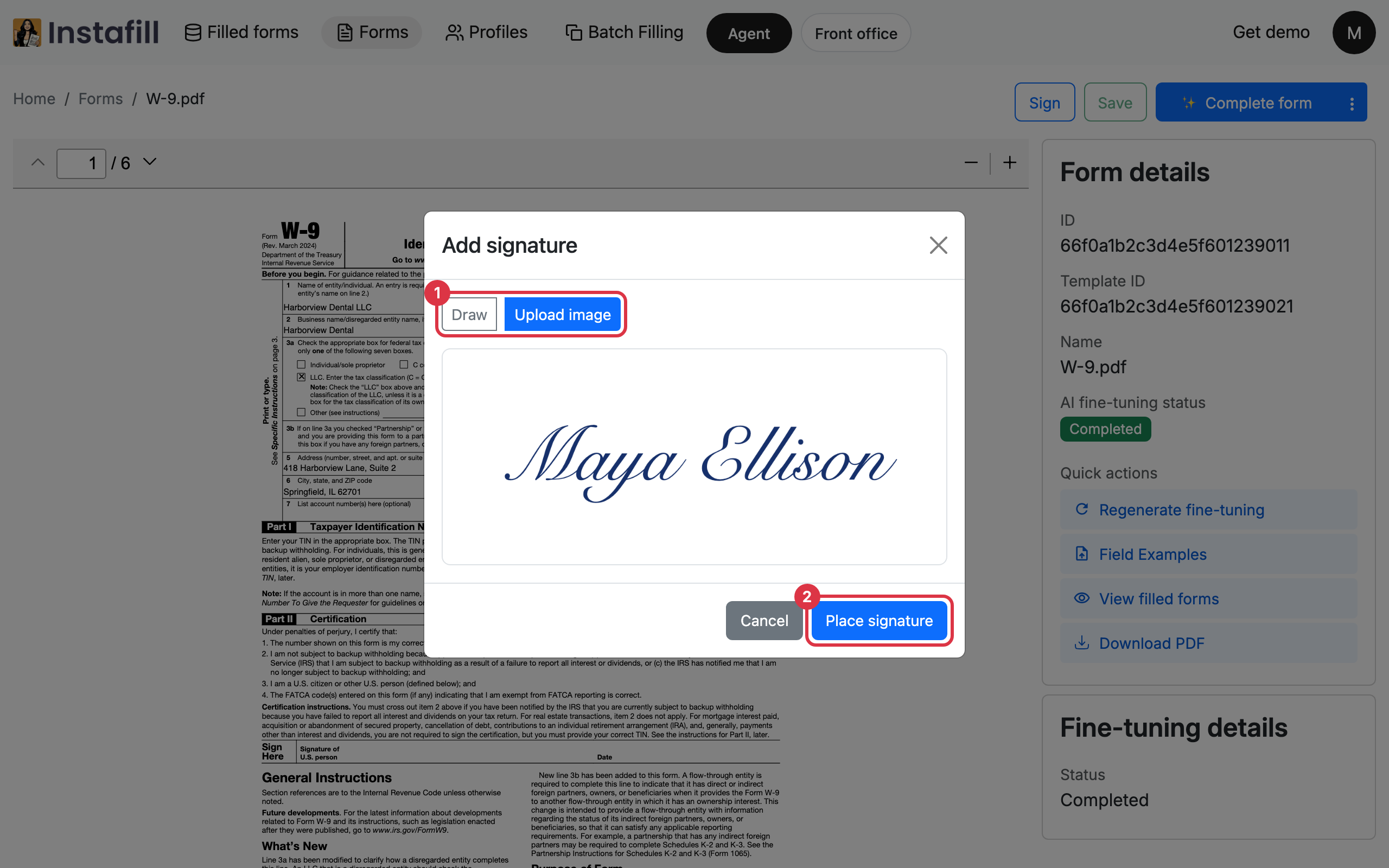This screenshot has width=1389, height=868.
Task: Close the Add signature dialog
Action: [938, 246]
